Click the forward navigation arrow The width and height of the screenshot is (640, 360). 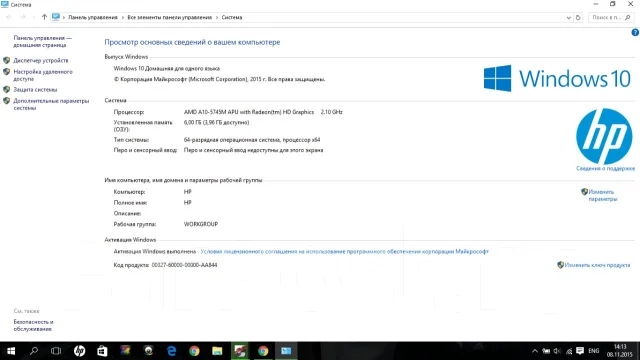[23, 17]
